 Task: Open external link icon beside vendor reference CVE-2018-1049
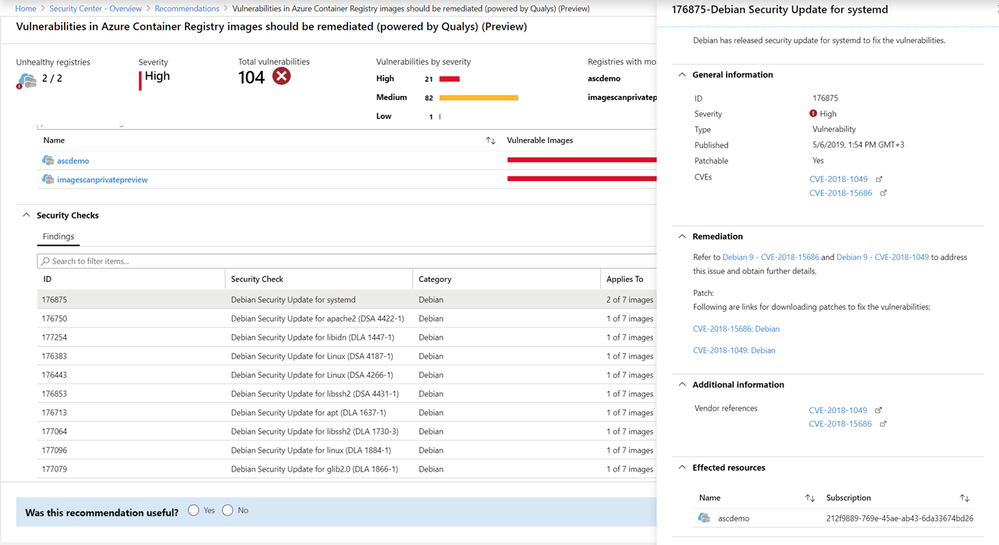point(879,410)
